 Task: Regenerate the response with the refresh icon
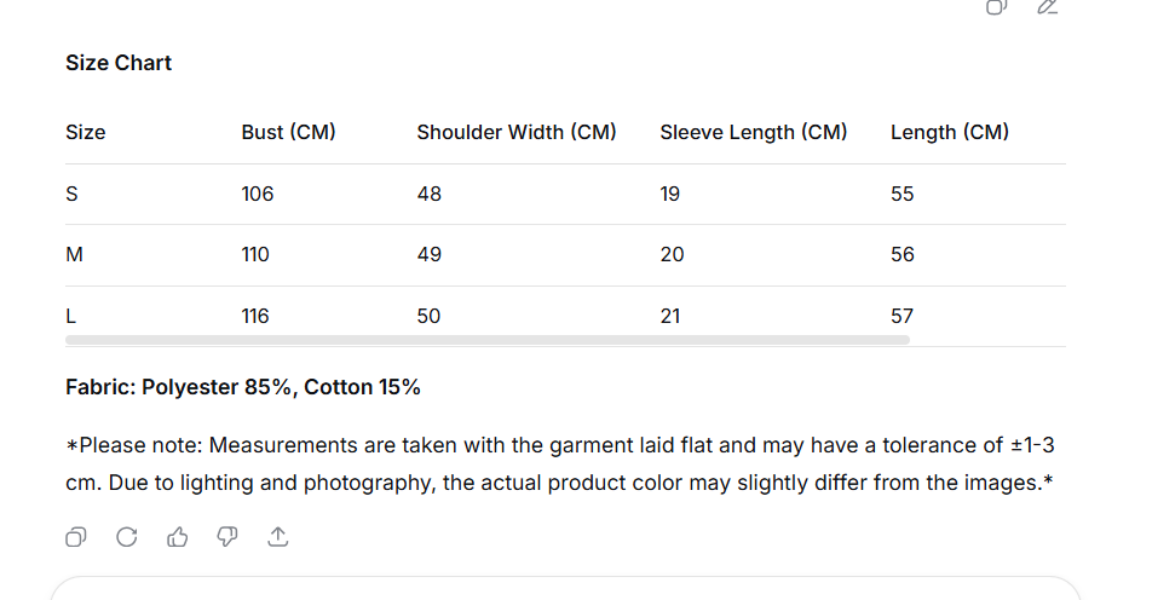pyautogui.click(x=127, y=538)
